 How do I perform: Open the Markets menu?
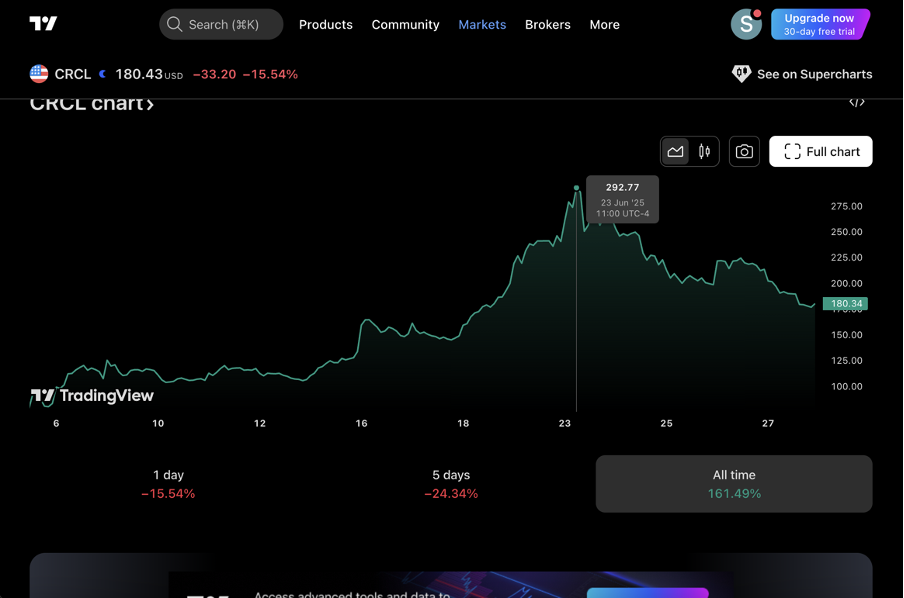tap(482, 25)
